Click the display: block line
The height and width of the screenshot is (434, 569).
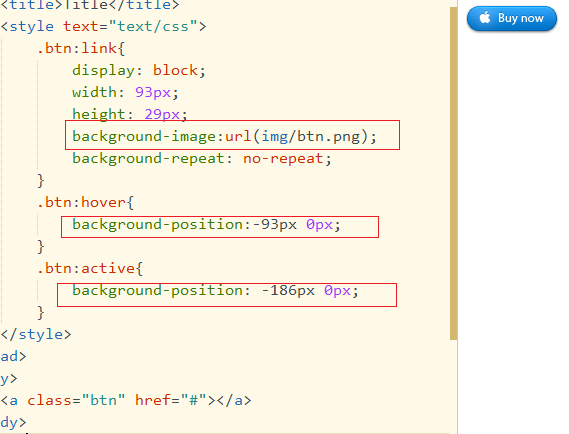[139, 70]
